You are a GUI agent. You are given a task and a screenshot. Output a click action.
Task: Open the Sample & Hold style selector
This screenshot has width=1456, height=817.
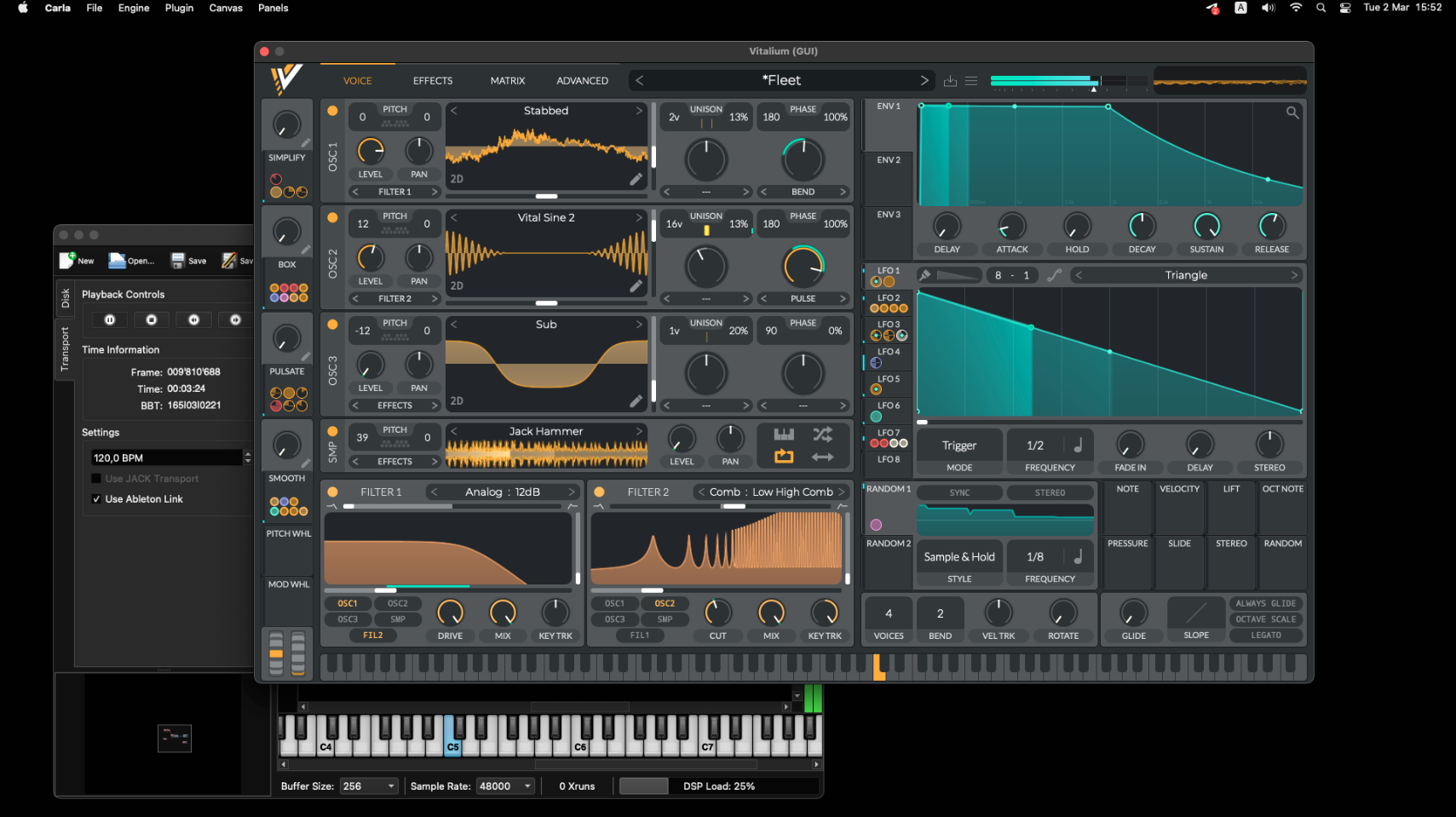coord(959,557)
